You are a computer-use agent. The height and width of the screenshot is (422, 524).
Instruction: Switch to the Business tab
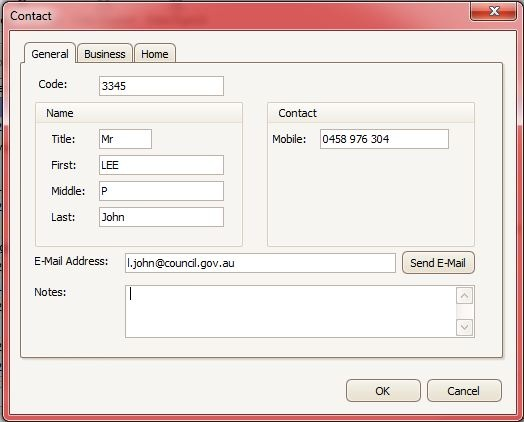[105, 53]
